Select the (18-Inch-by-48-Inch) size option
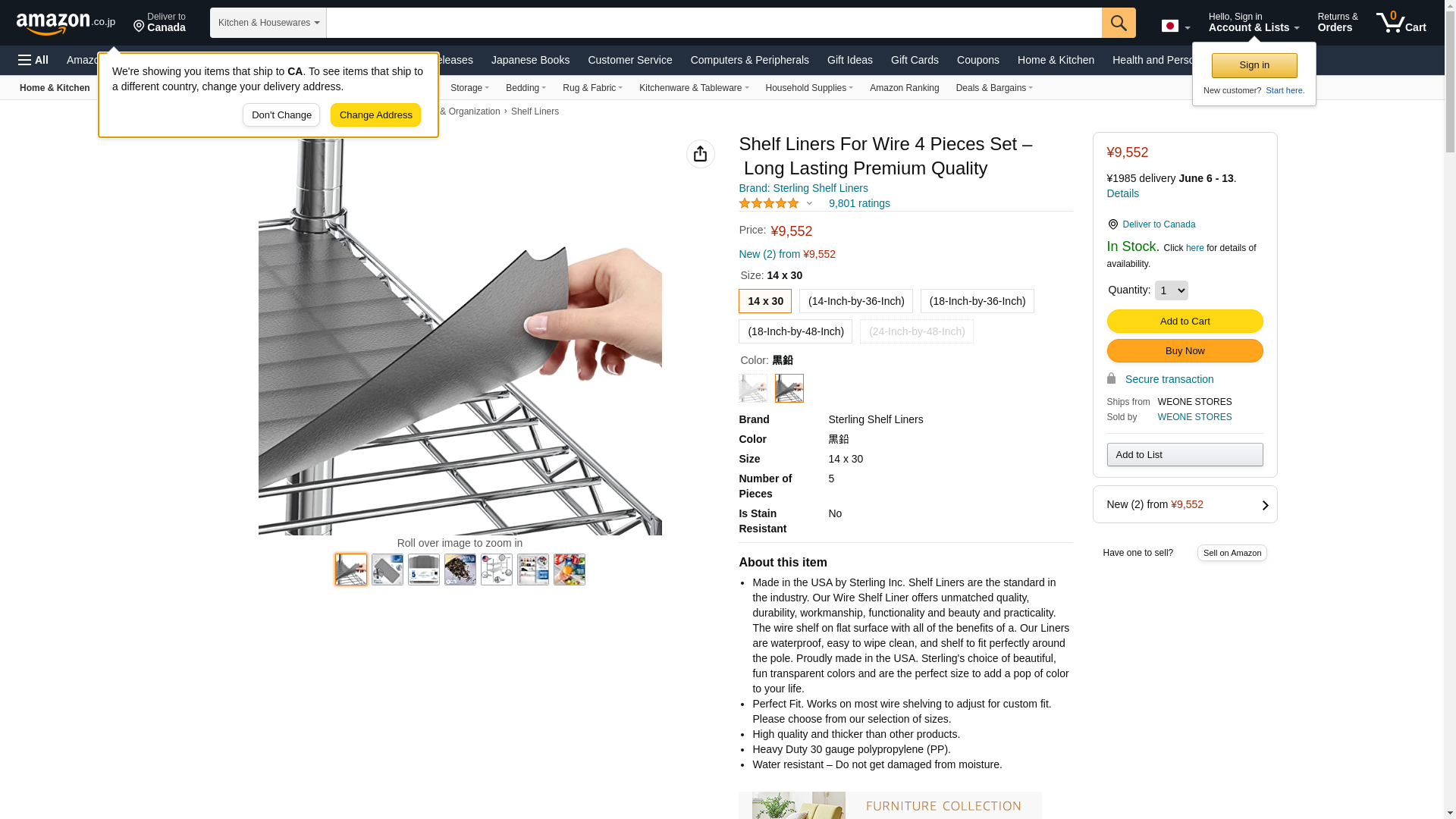Screen dimensions: 1456x819 click(795, 331)
